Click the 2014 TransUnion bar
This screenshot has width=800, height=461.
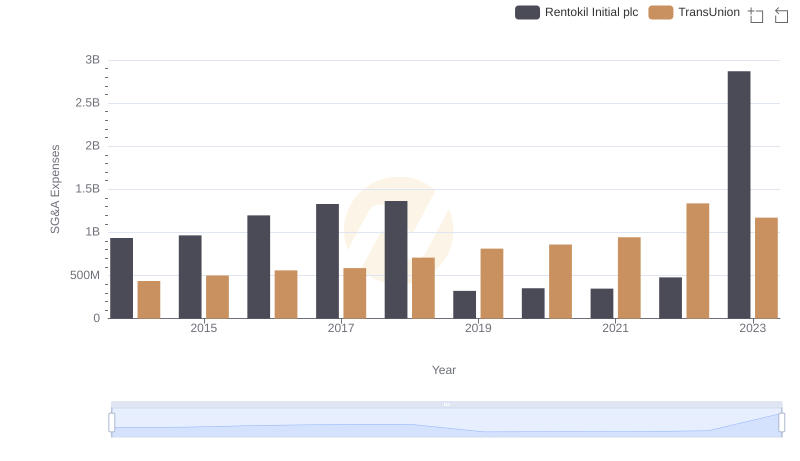point(149,300)
